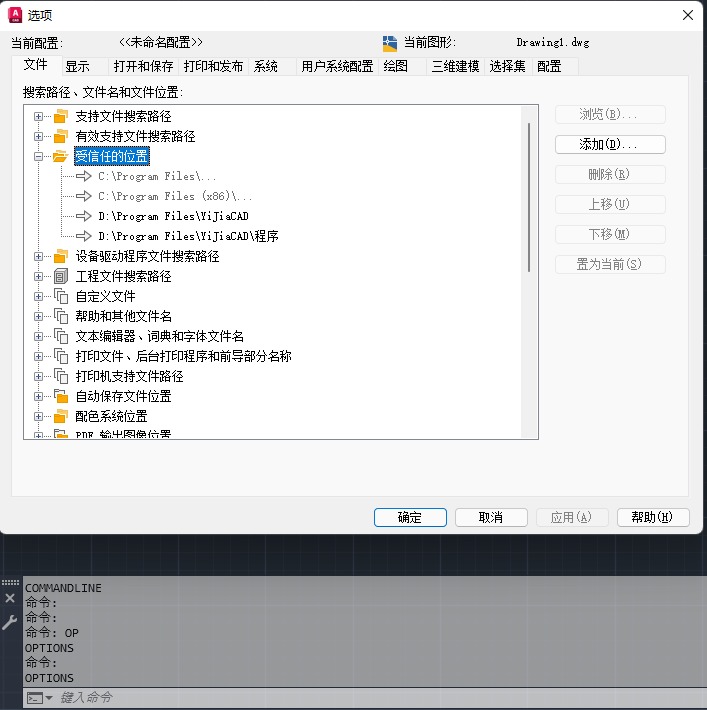Click the drawing icon next to 当前图形

coord(390,43)
